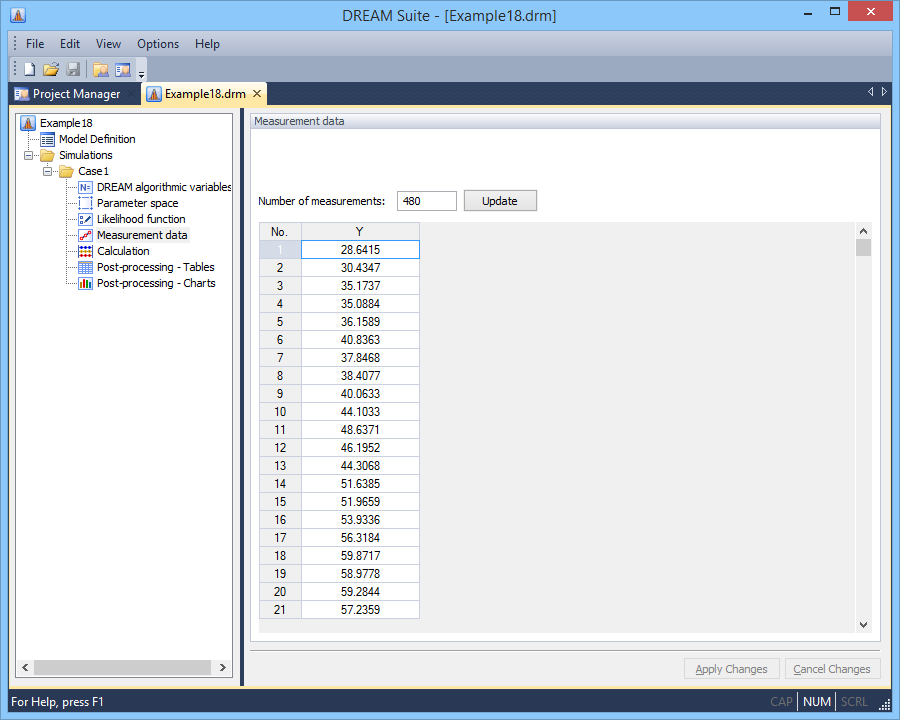Screen dimensions: 900x720
Task: Click the Parameter space icon
Action: tap(86, 203)
